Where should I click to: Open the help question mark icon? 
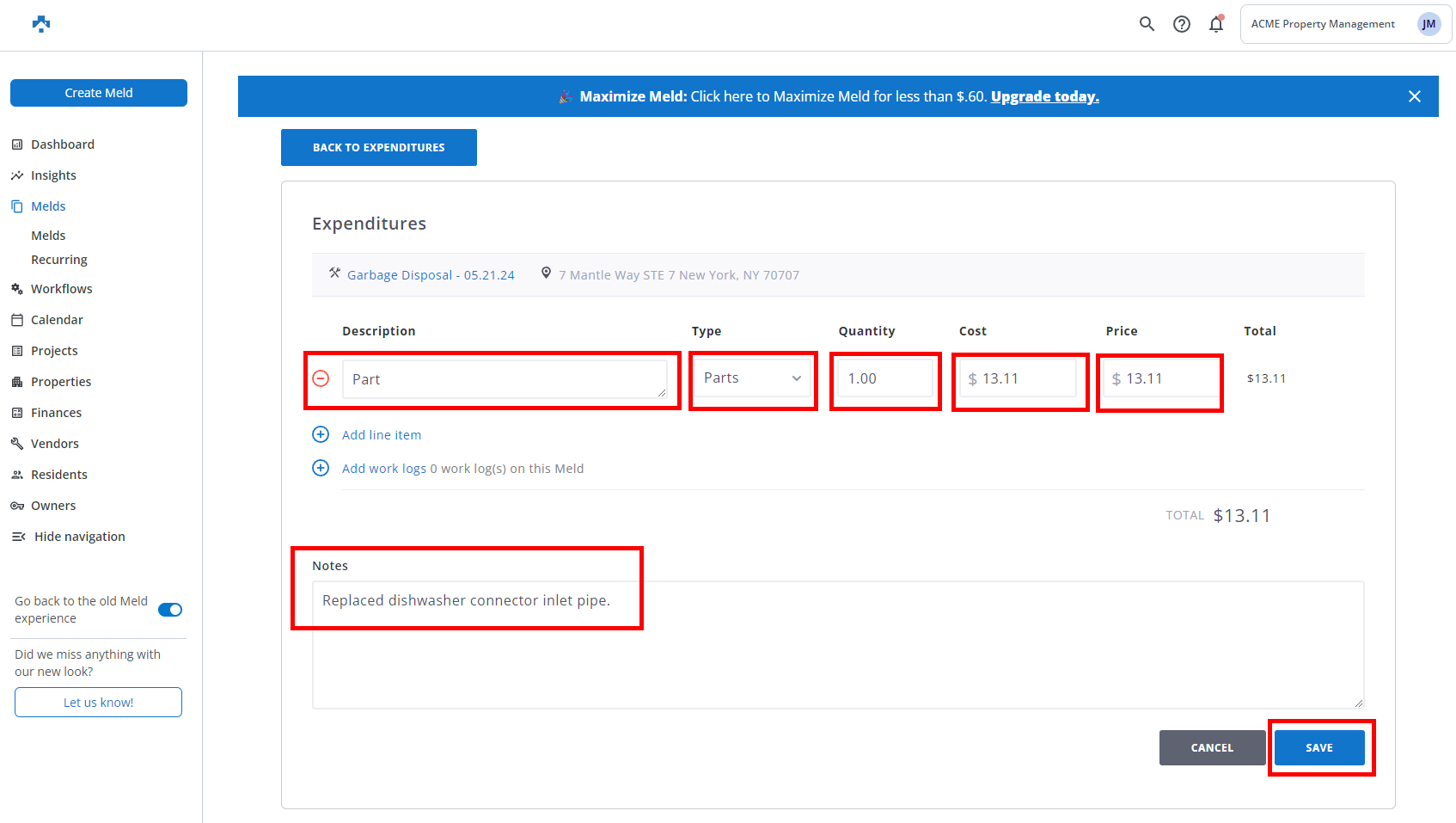coord(1182,24)
